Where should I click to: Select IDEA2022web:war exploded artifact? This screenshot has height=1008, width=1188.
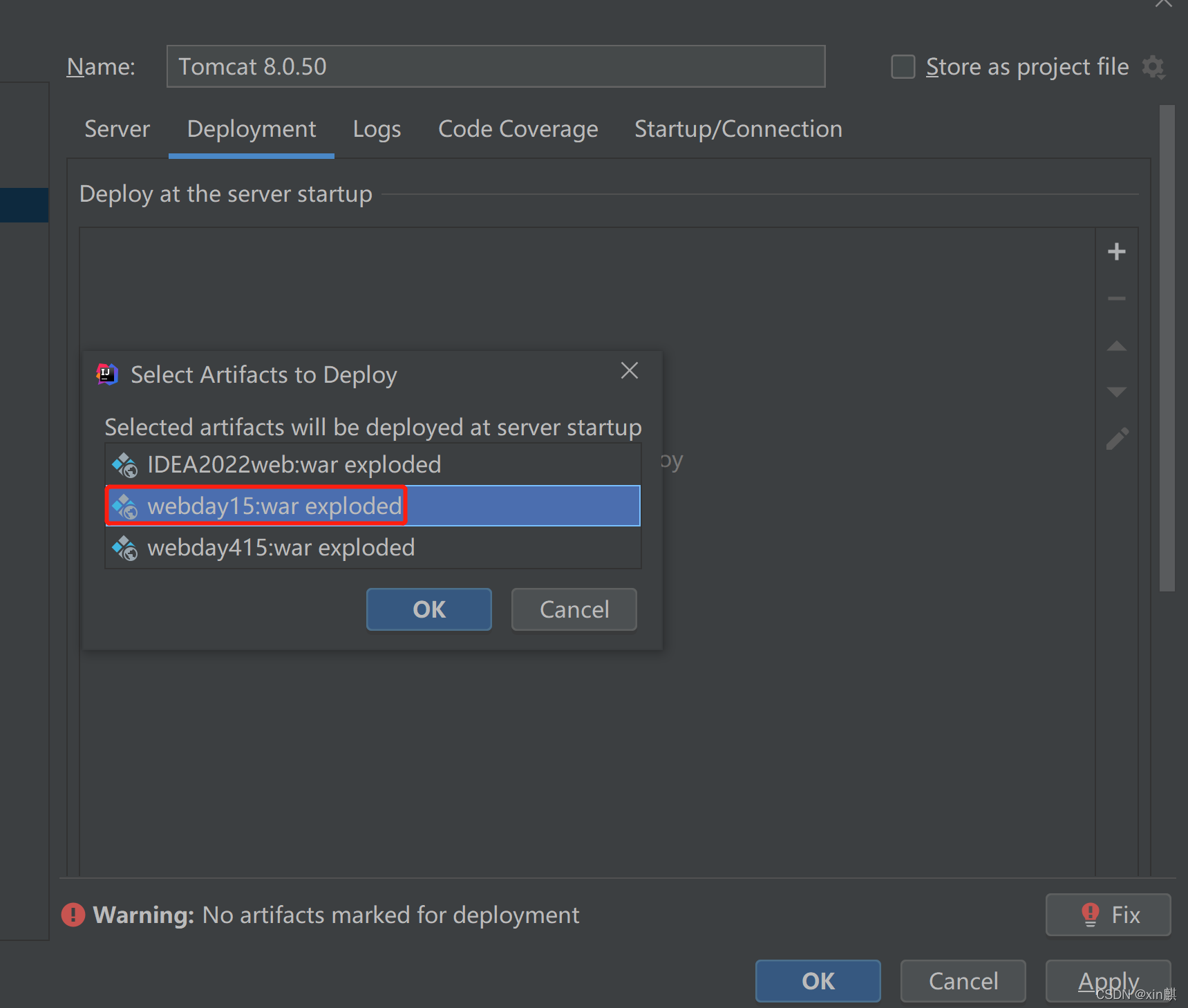tap(373, 464)
